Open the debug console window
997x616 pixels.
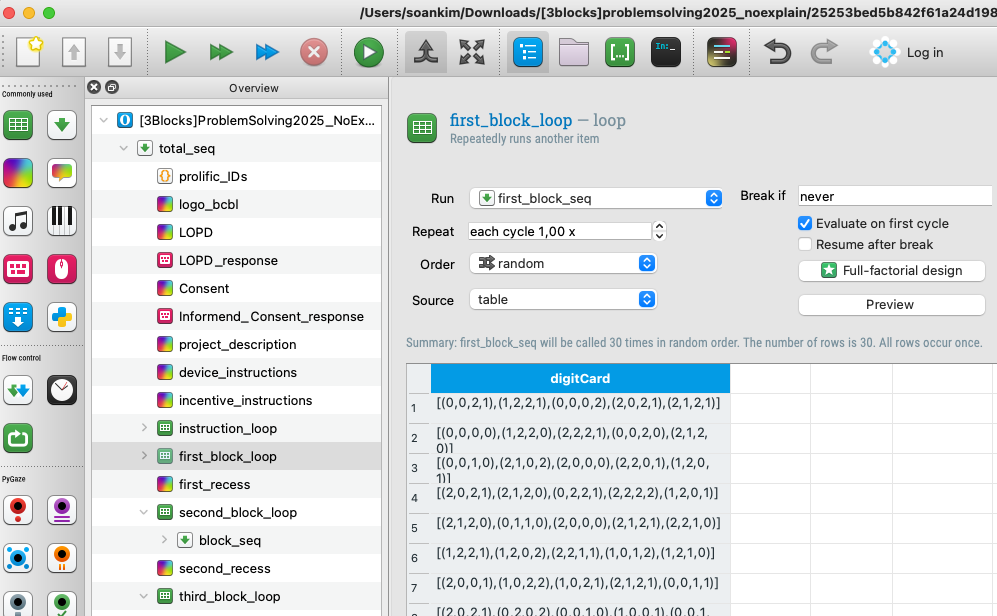point(666,53)
